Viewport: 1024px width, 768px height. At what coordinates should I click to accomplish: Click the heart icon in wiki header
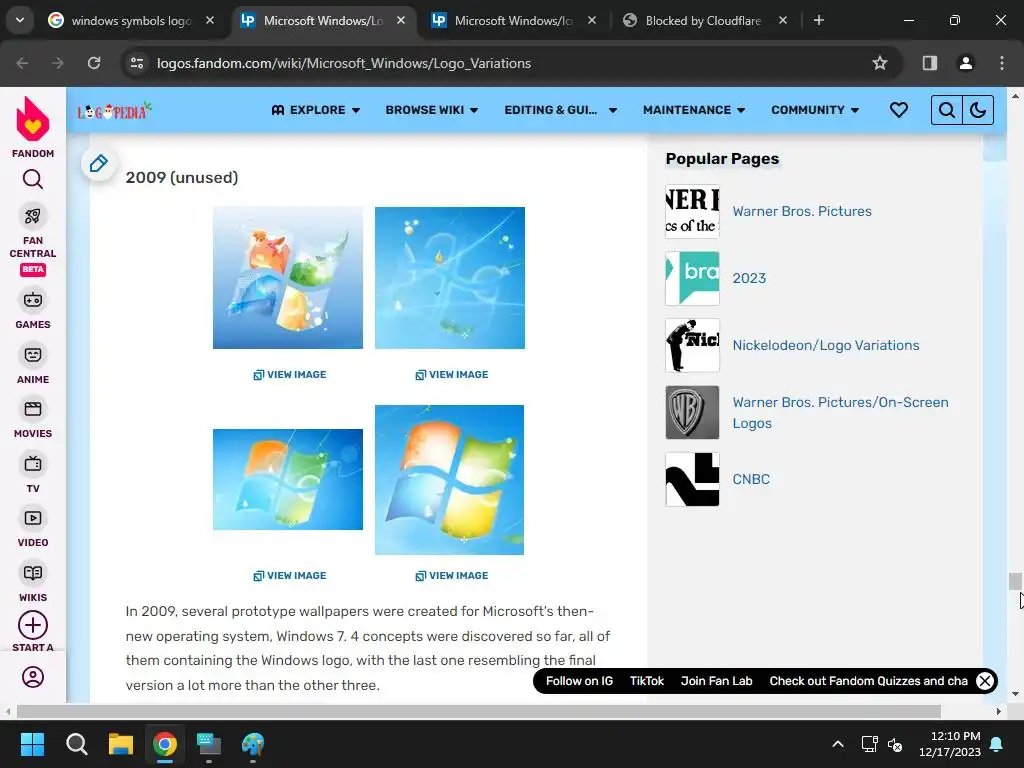[899, 110]
